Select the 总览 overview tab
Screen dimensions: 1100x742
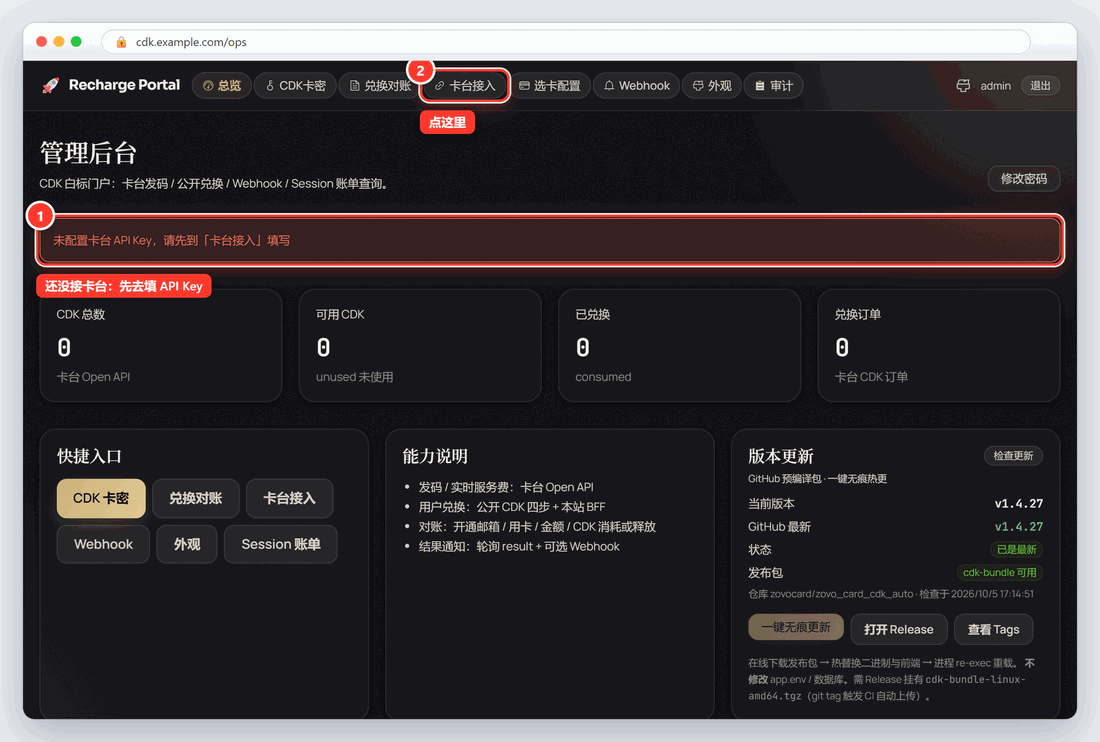tap(222, 86)
